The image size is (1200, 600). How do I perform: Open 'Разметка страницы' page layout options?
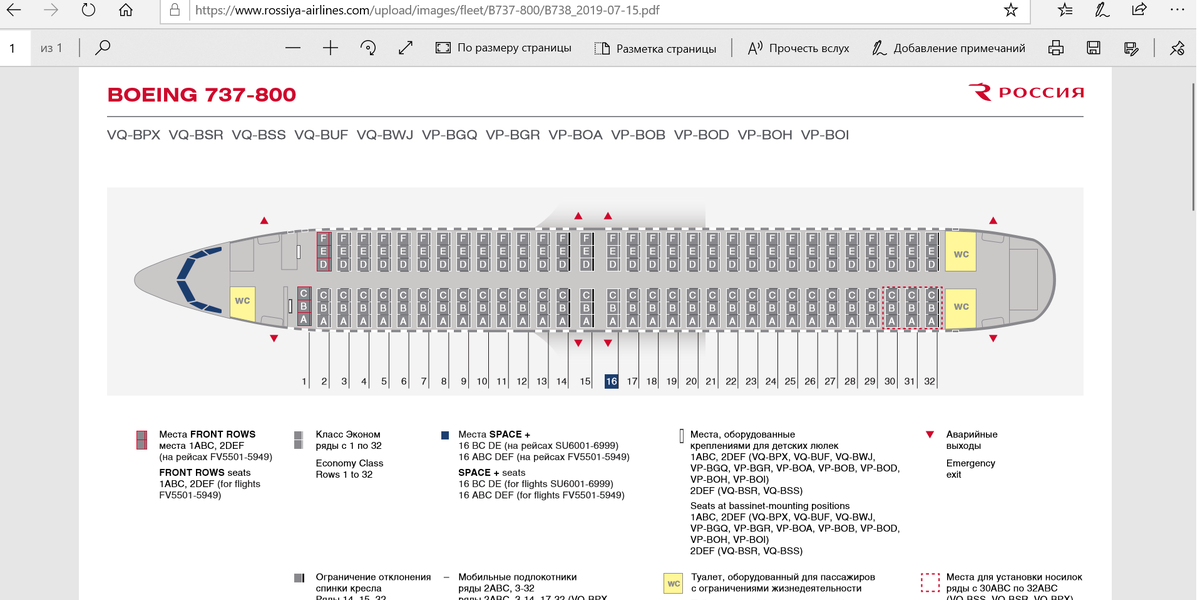pos(655,48)
